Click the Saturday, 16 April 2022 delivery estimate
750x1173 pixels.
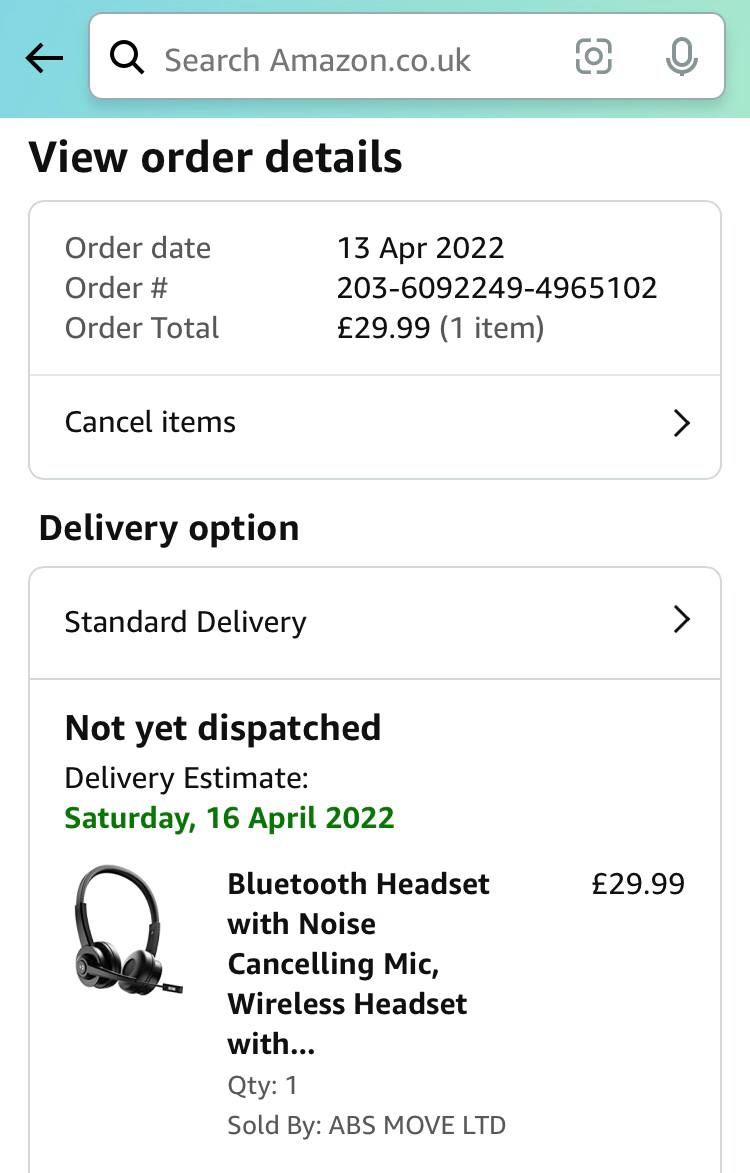(x=230, y=818)
